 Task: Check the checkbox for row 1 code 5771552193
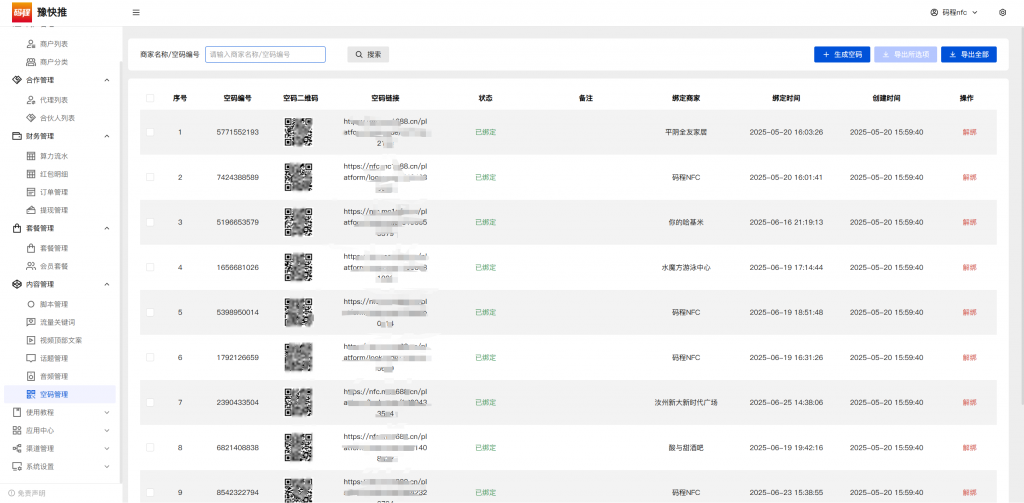(x=150, y=132)
